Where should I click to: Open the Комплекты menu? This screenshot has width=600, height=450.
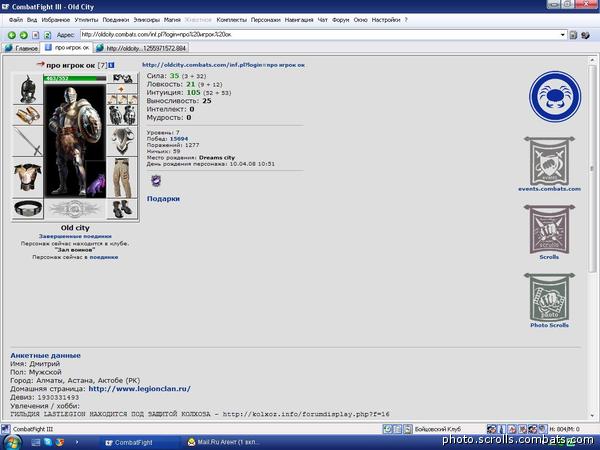point(232,20)
